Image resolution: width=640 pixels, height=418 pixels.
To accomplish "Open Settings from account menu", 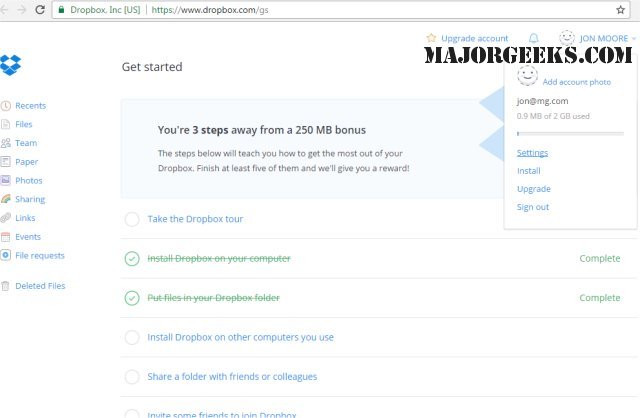I will pos(532,153).
